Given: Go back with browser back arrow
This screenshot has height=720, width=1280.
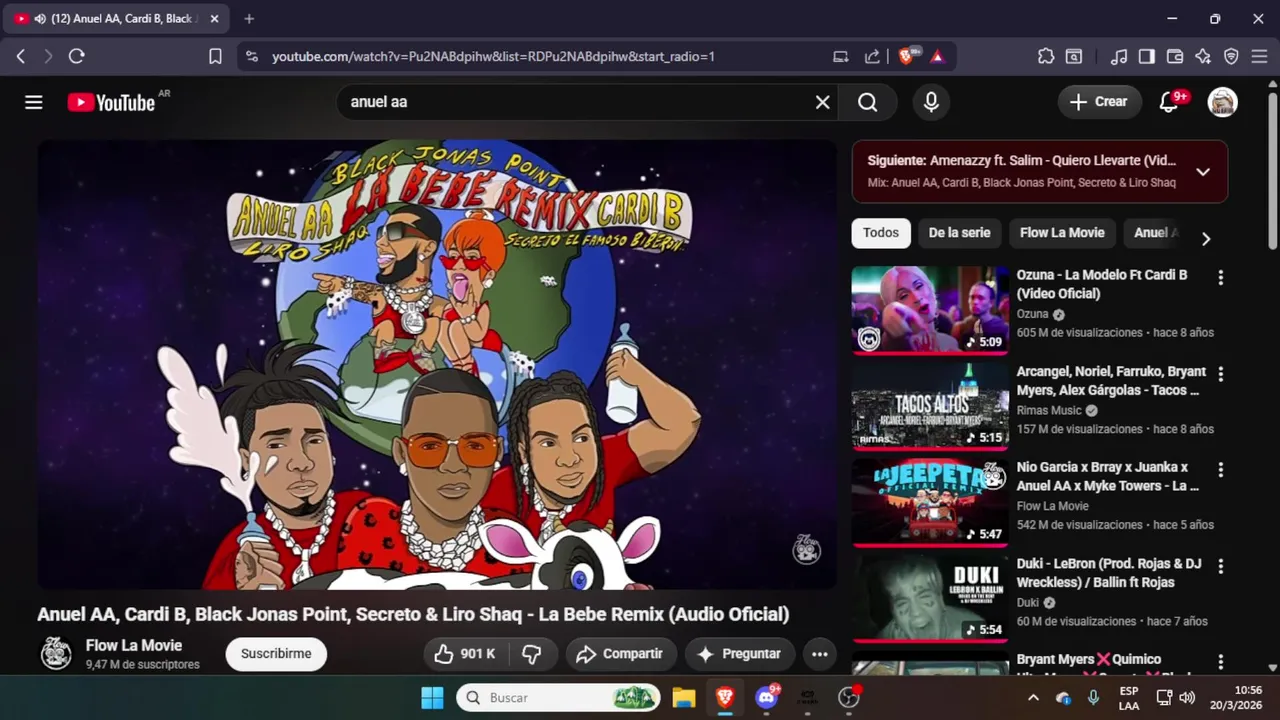Looking at the screenshot, I should coord(21,57).
